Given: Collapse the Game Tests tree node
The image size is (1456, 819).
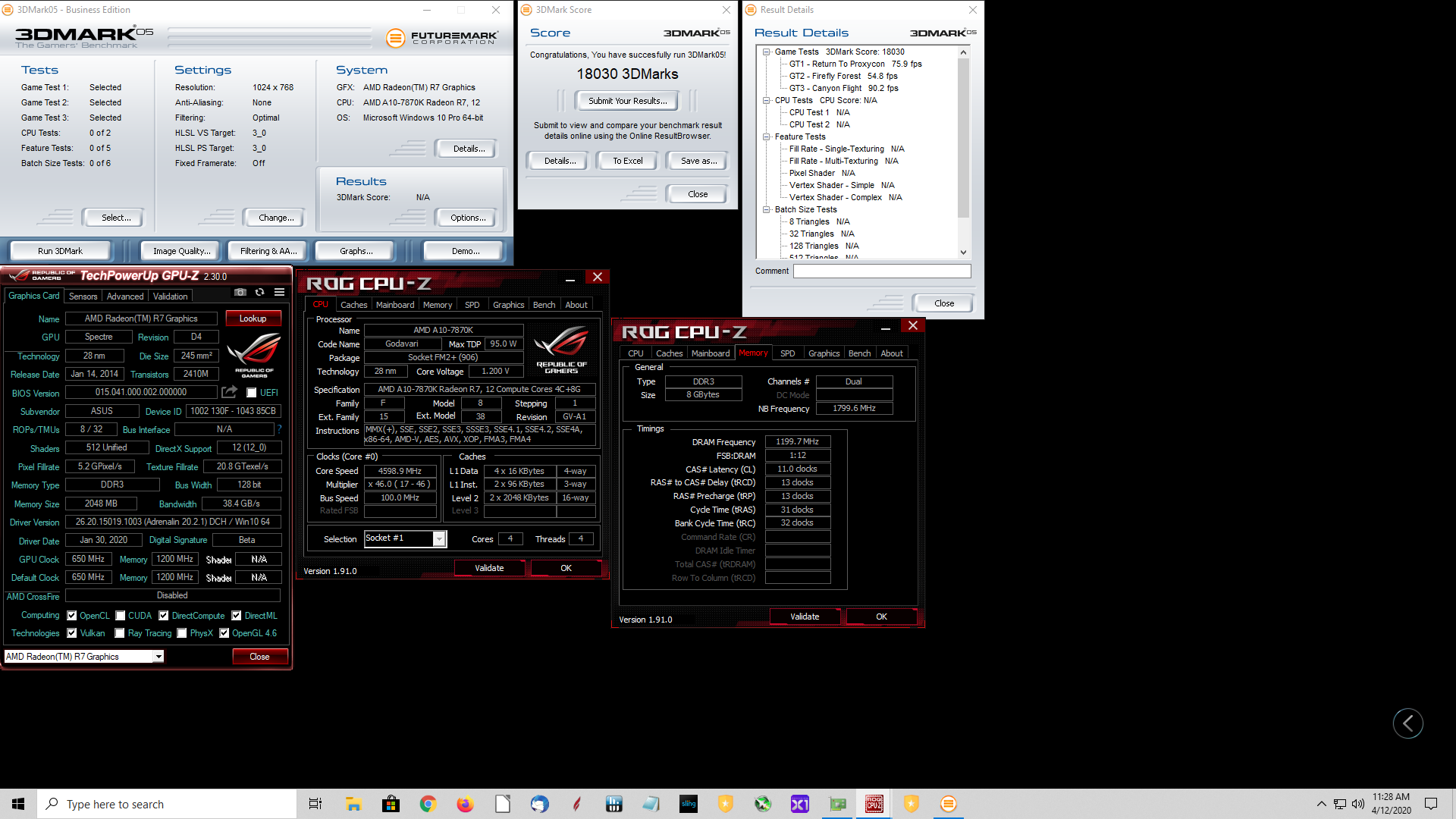Looking at the screenshot, I should 766,52.
